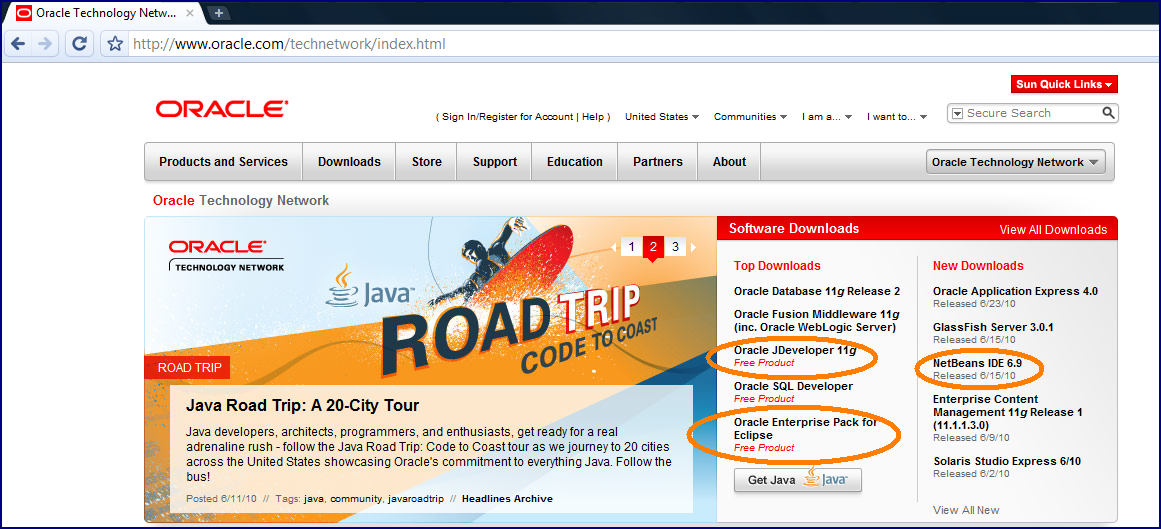The height and width of the screenshot is (529, 1161).
Task: Open the Sun Quick Links dropdown
Action: click(1064, 84)
